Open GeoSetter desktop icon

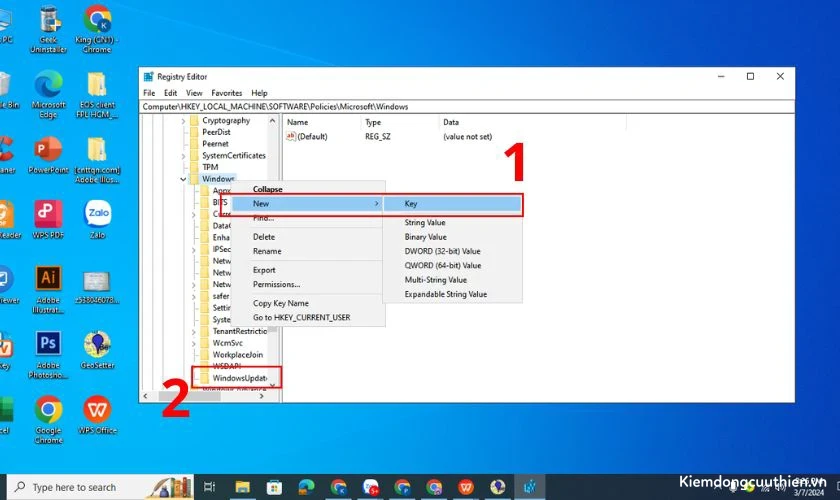(x=98, y=350)
